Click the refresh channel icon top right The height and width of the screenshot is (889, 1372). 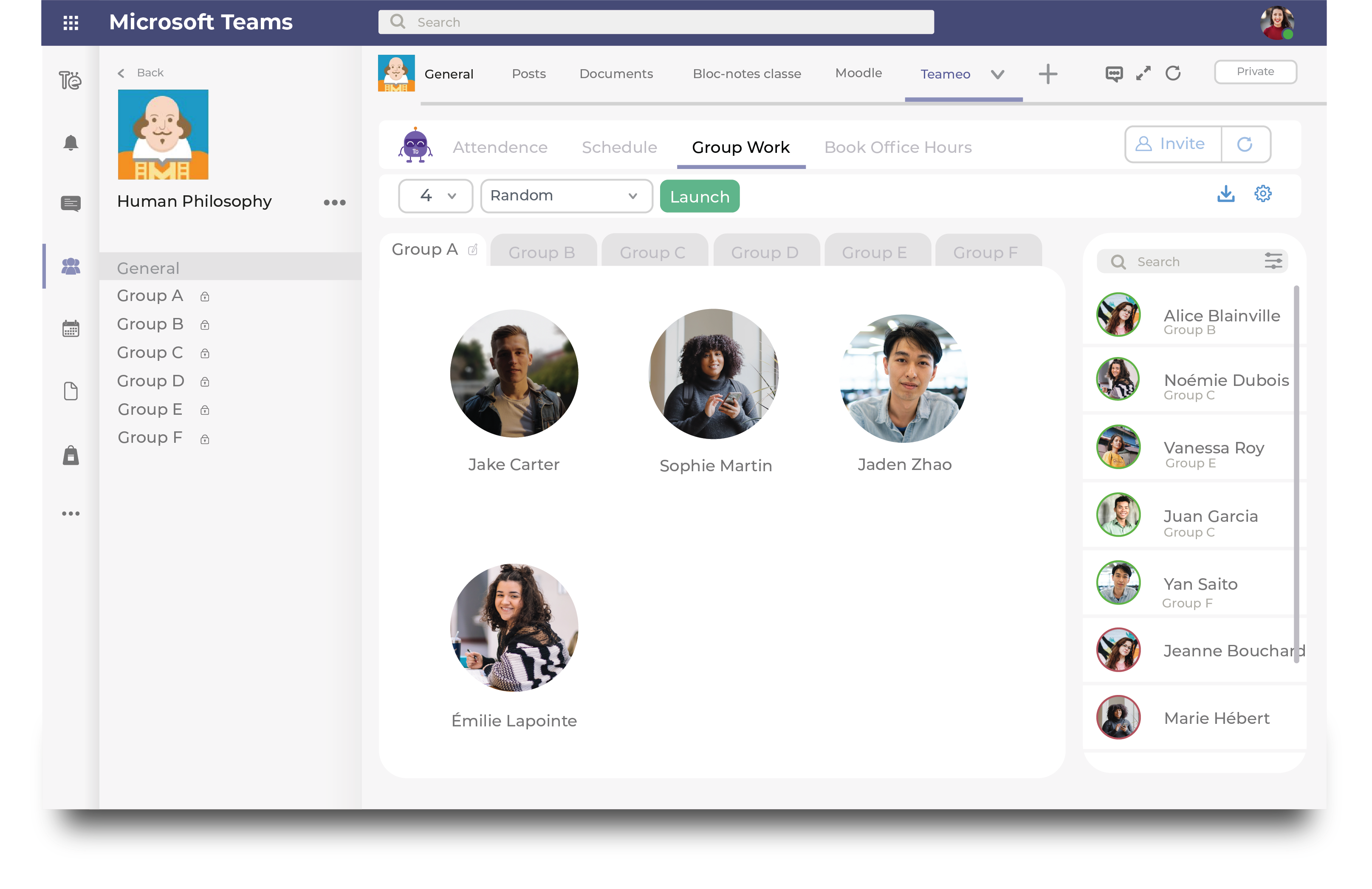coord(1174,73)
